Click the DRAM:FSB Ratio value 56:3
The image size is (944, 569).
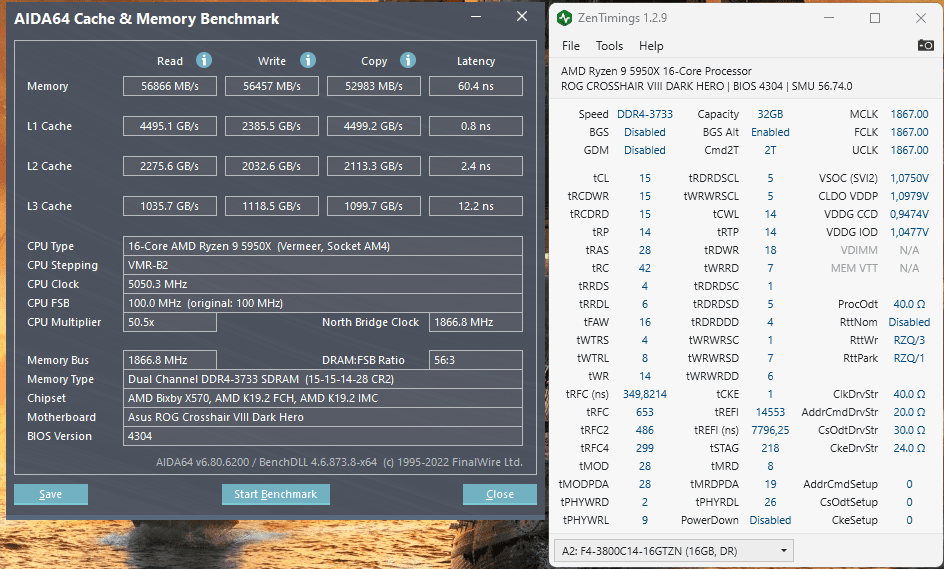click(x=476, y=360)
